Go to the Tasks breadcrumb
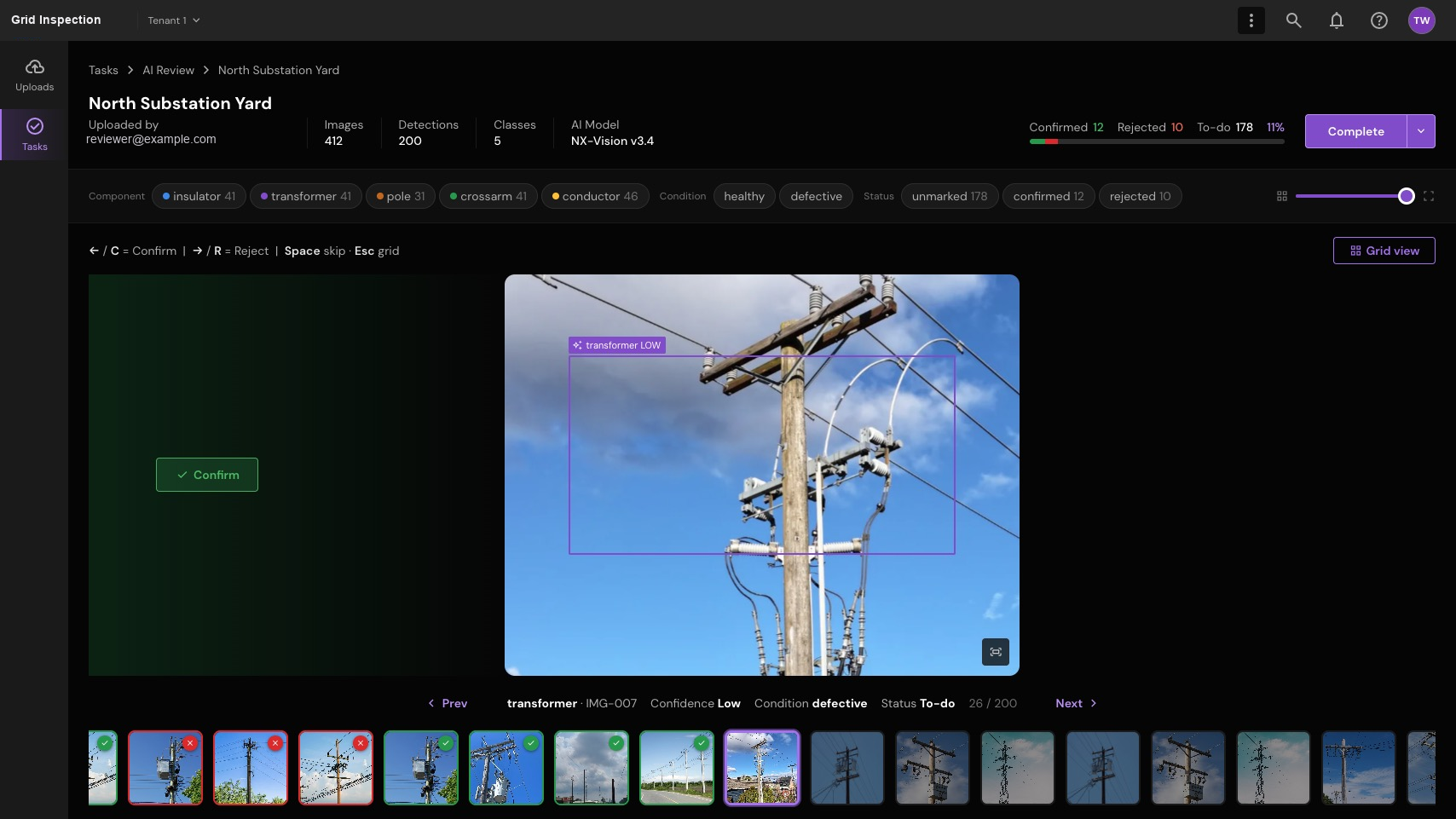 [x=103, y=70]
